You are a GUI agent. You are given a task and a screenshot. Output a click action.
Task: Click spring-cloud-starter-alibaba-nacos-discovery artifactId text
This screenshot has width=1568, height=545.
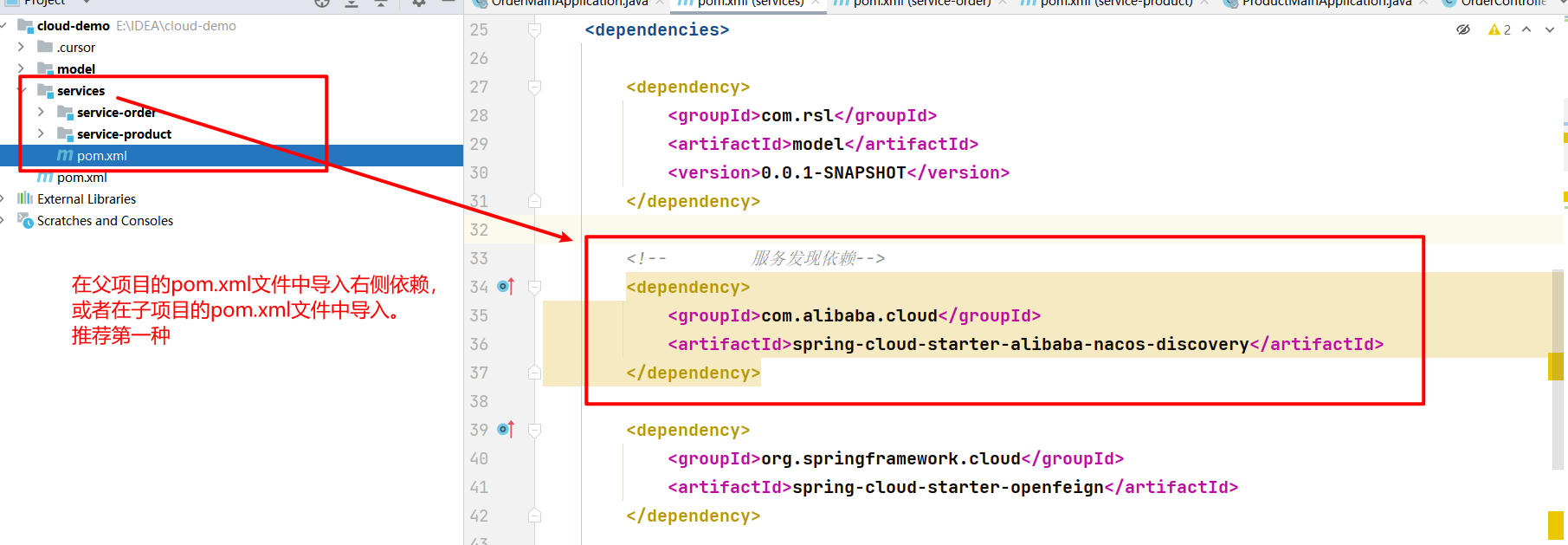click(x=1021, y=344)
